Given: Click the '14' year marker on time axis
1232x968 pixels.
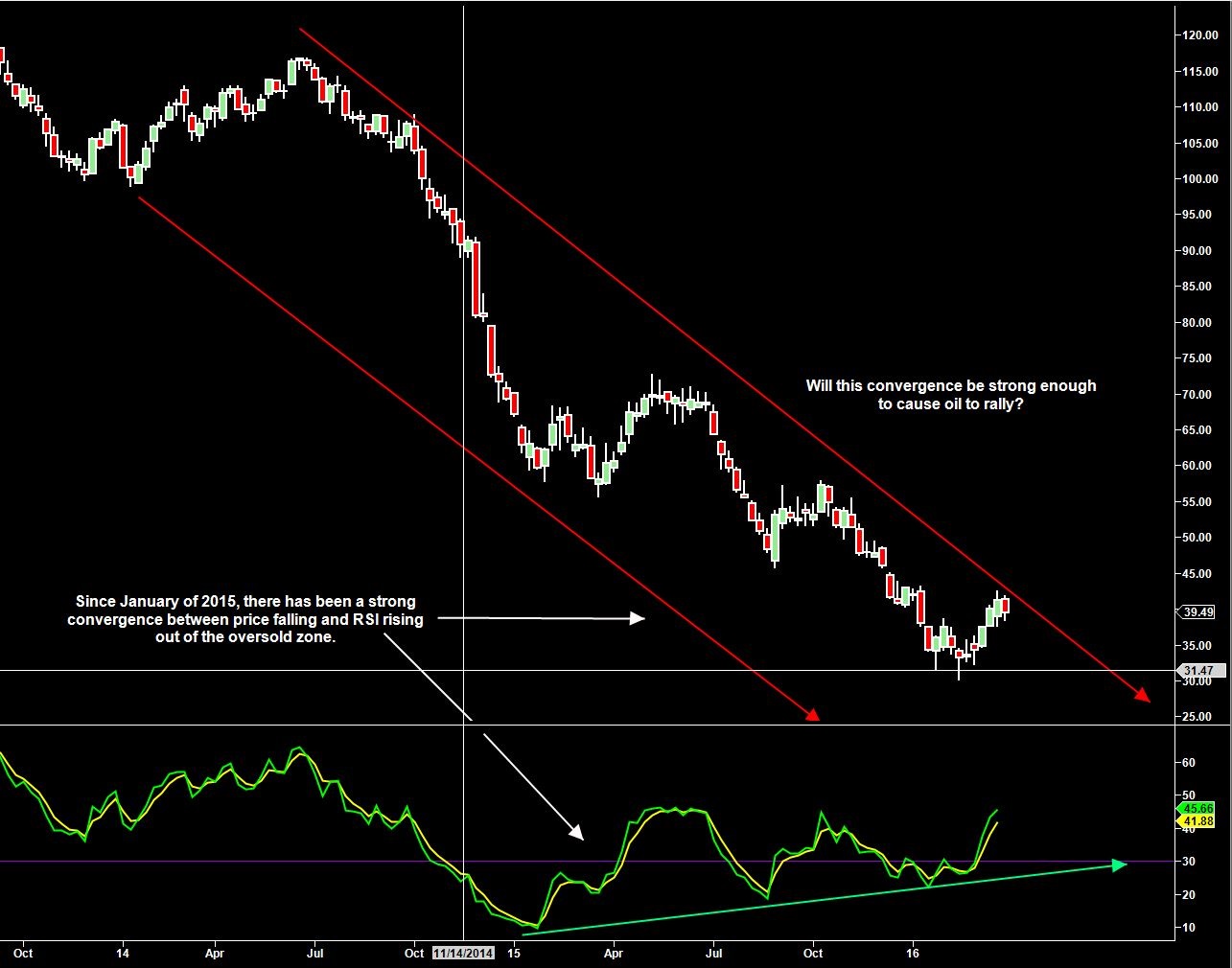Looking at the screenshot, I should click(x=123, y=954).
